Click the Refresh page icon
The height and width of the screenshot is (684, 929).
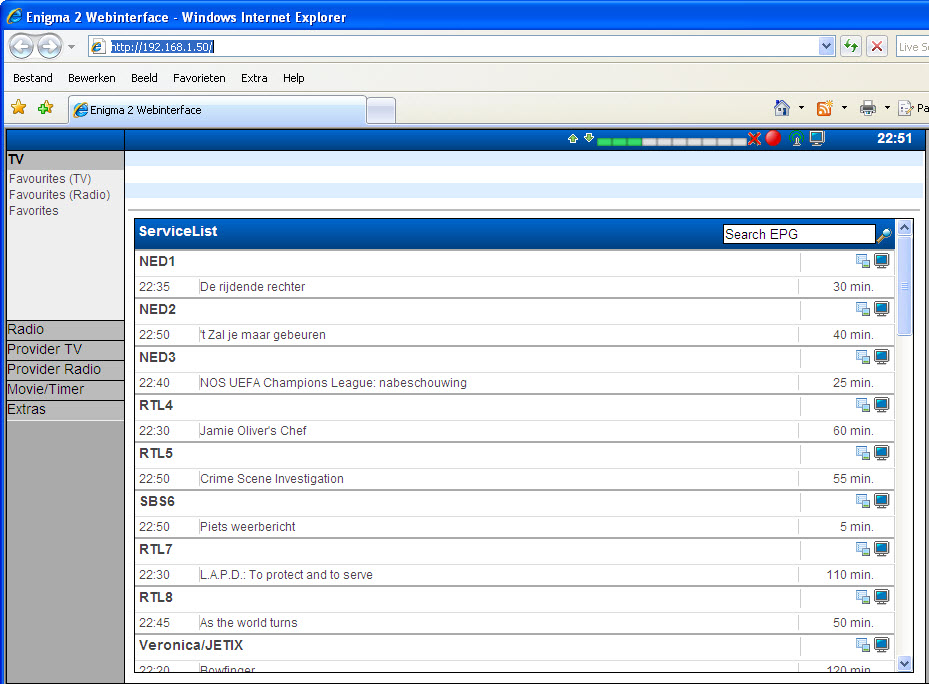click(851, 46)
